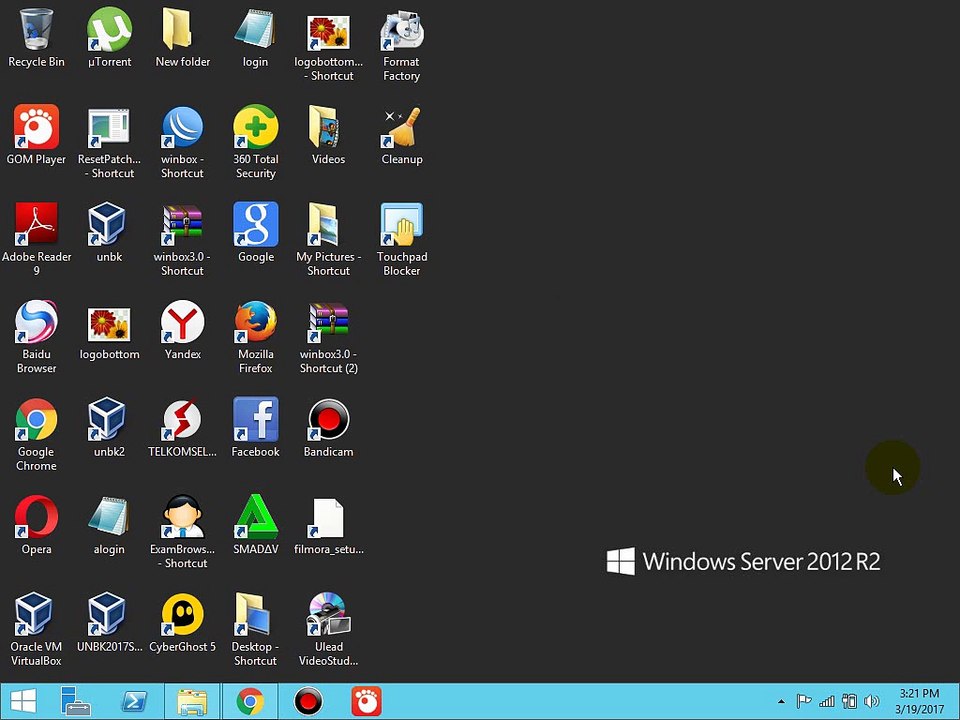This screenshot has height=720, width=960.
Task: Open the login notepad file
Action: pos(255,37)
